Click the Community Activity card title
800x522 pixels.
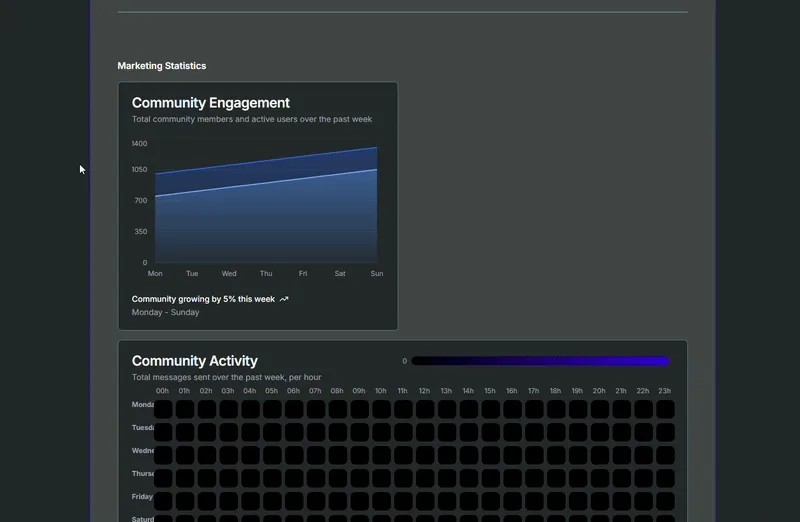(x=195, y=361)
